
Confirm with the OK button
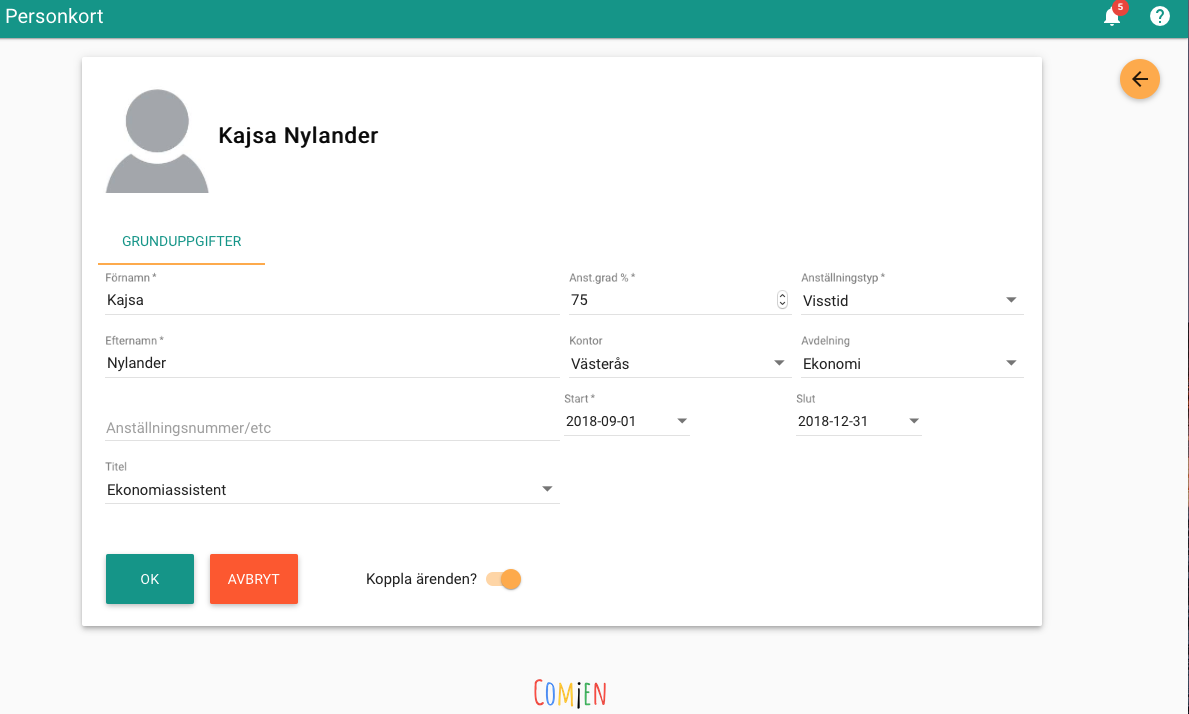click(x=149, y=579)
